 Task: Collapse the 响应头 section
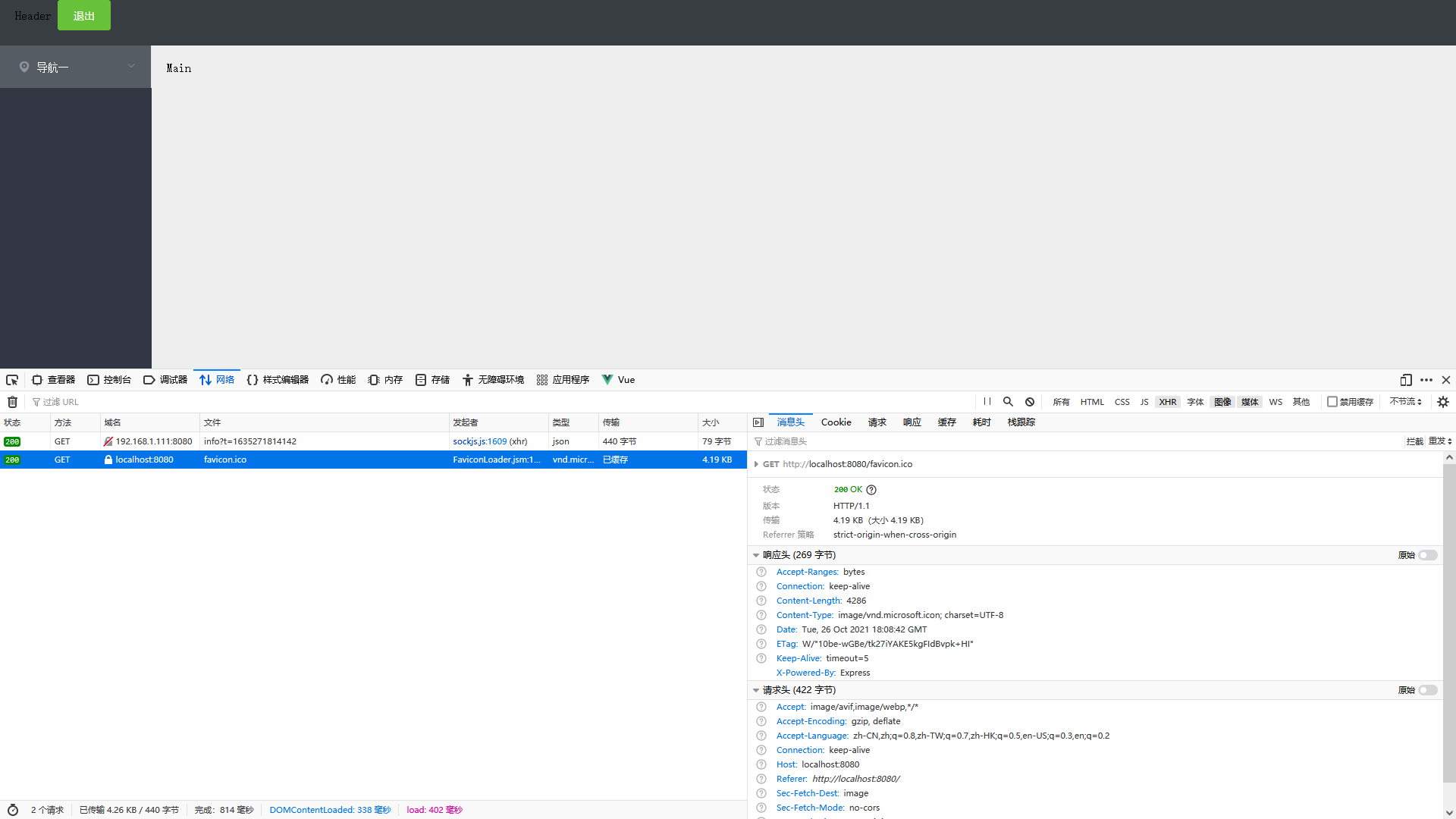pyautogui.click(x=756, y=555)
